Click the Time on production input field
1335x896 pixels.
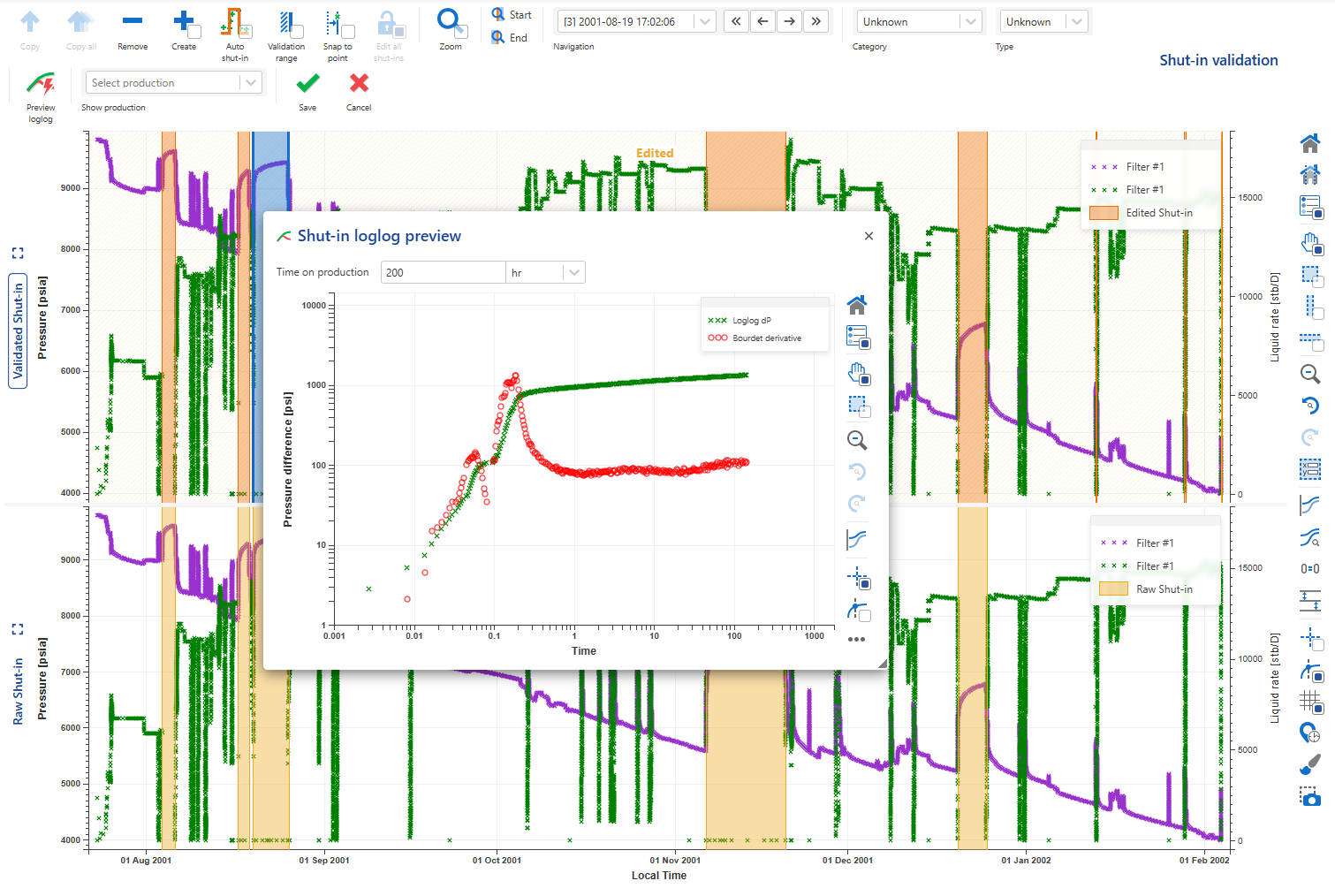click(443, 273)
